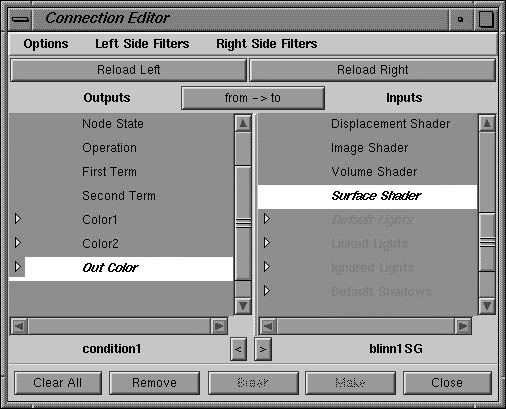The width and height of the screenshot is (506, 409).
Task: Click Outputs horizontal scroll right arrow
Action: coord(219,326)
